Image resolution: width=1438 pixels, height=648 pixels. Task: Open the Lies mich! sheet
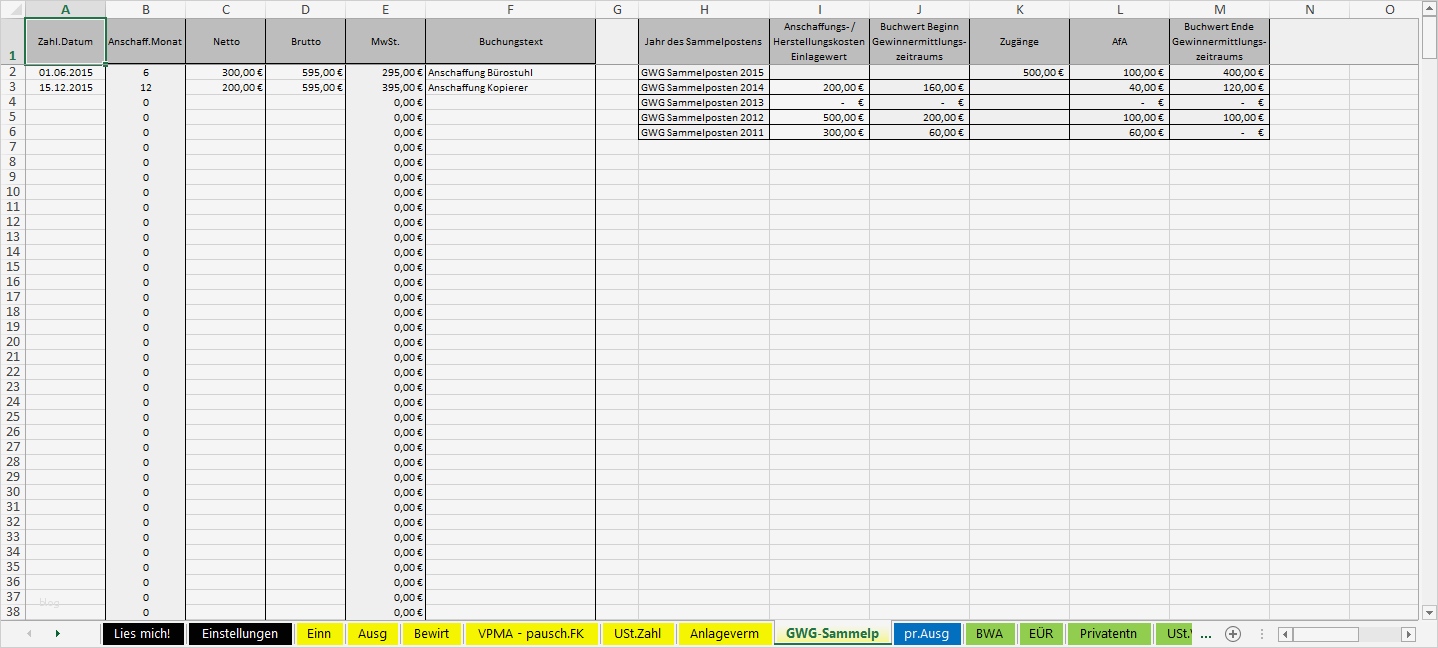tap(143, 632)
